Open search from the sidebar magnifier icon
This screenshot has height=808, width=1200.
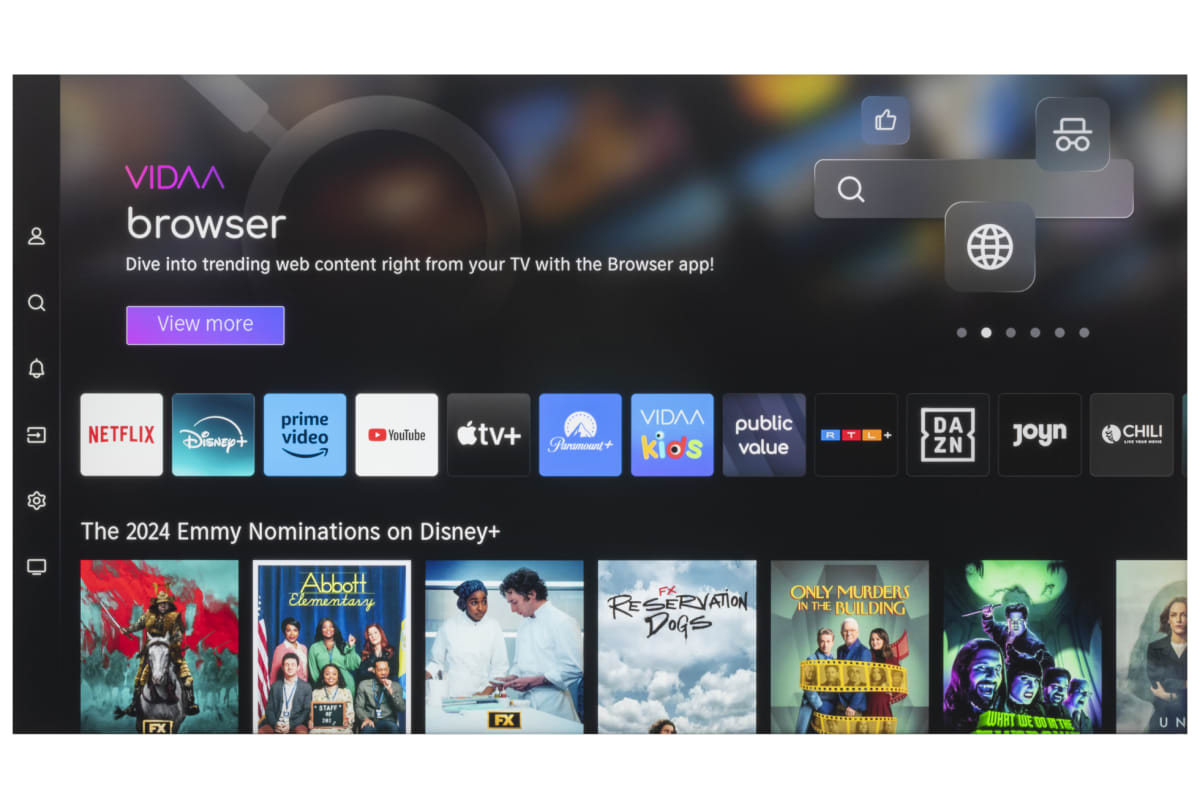[37, 303]
